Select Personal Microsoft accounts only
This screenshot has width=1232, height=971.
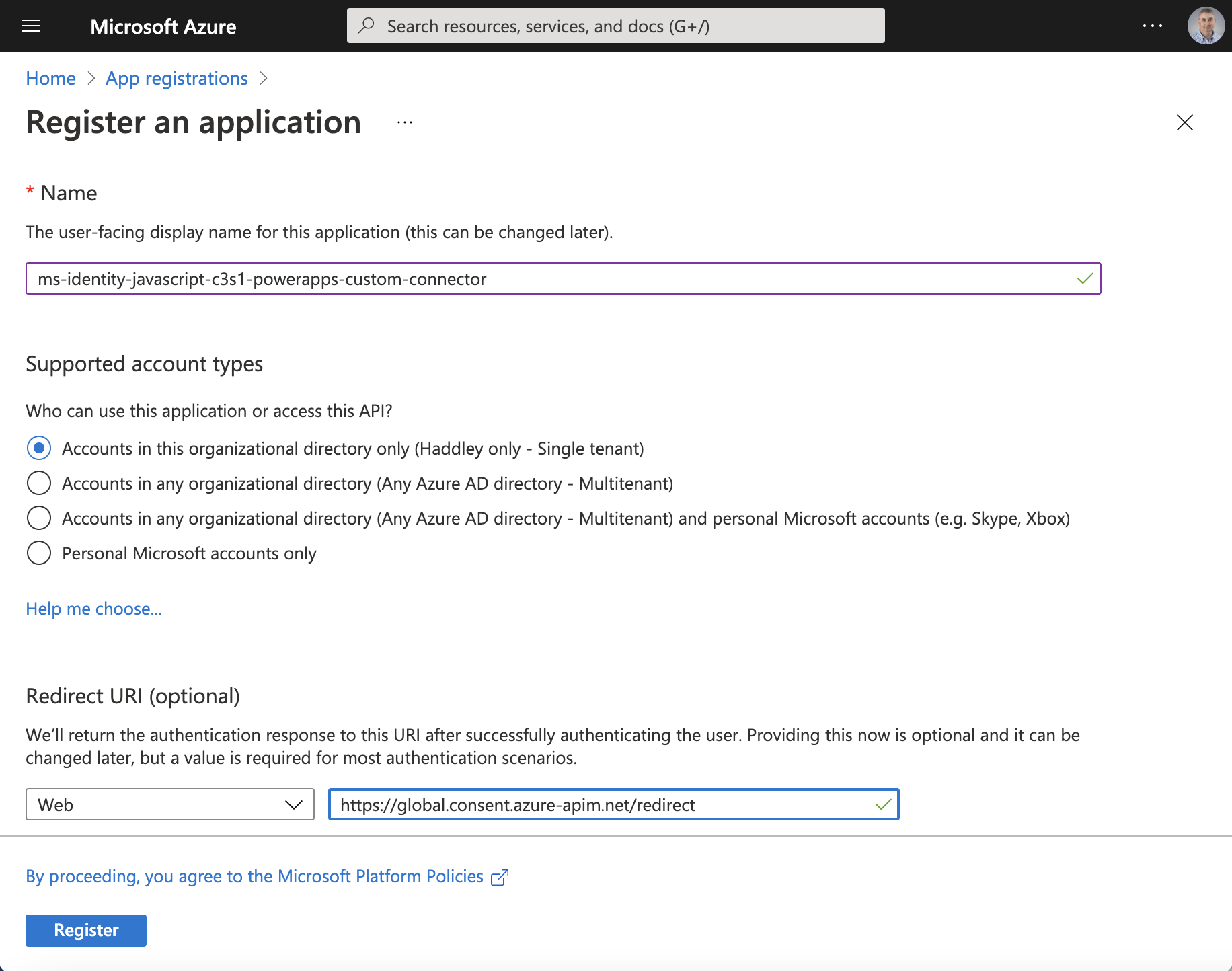pos(39,553)
